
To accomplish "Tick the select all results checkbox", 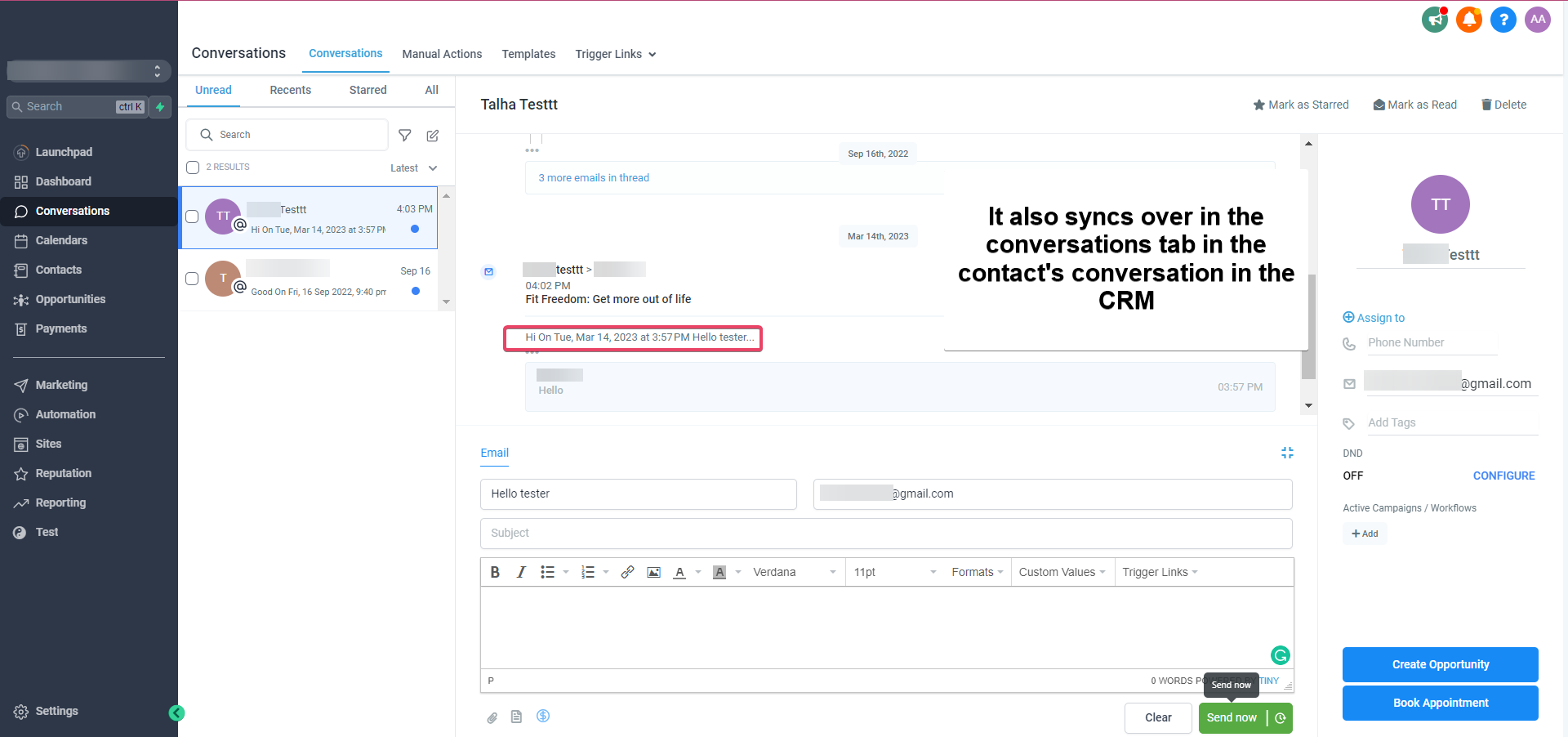I will (x=193, y=167).
